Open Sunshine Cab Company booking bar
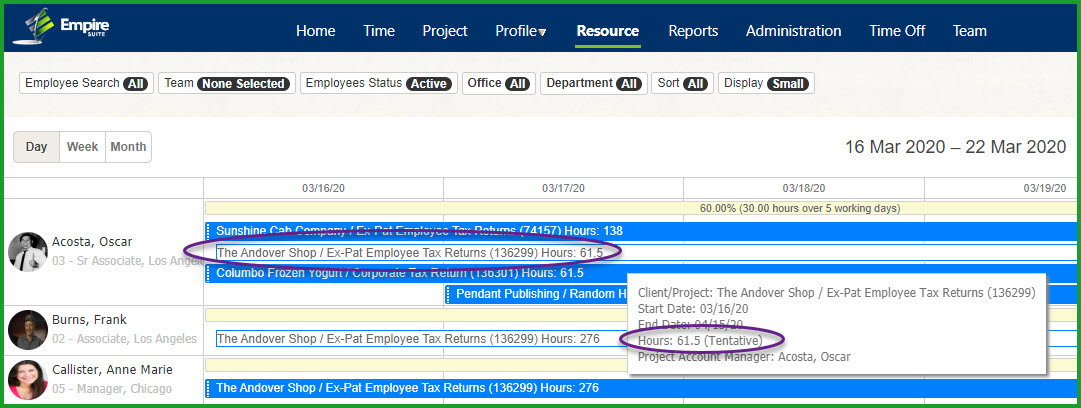 click(641, 231)
